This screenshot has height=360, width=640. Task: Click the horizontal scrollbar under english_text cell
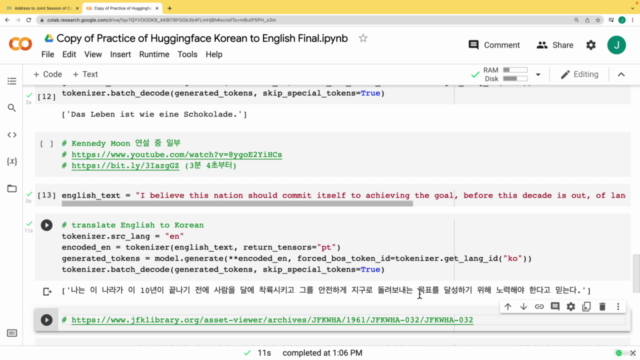tap(237, 203)
